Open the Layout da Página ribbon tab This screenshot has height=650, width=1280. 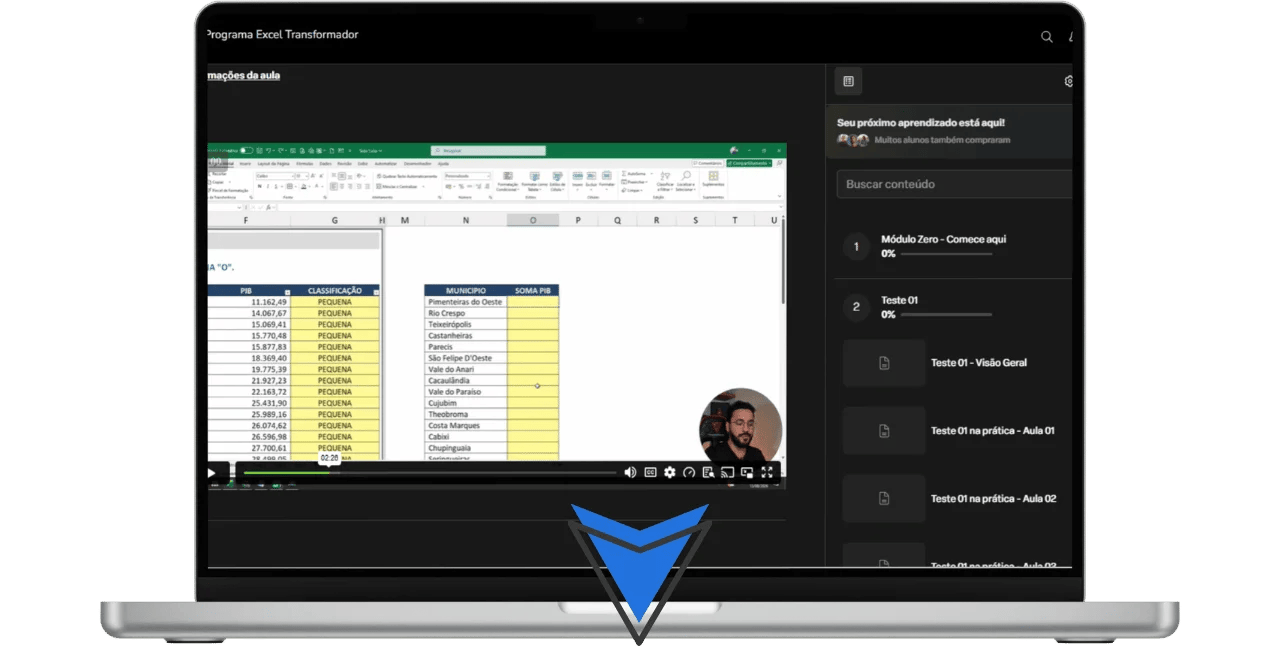click(273, 164)
